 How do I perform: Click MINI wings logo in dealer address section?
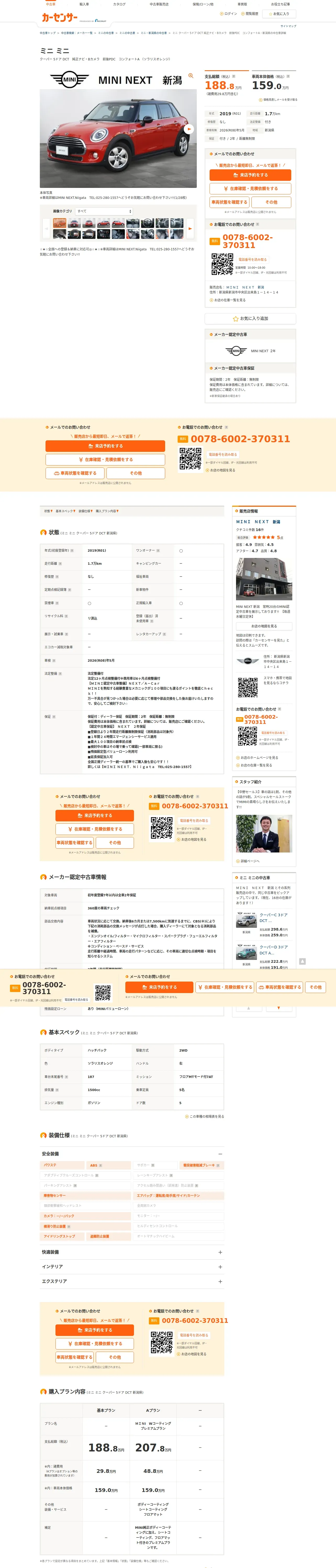tap(248, 661)
